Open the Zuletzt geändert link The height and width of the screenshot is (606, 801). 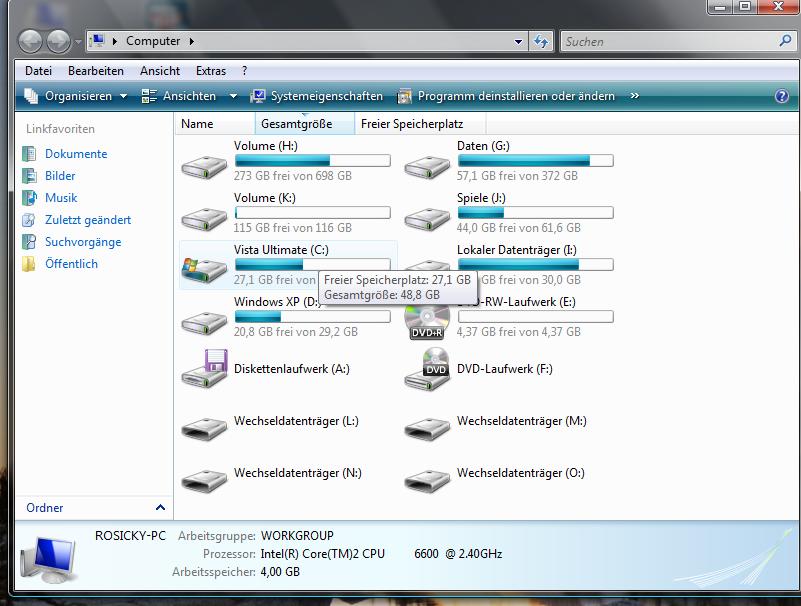tap(88, 220)
